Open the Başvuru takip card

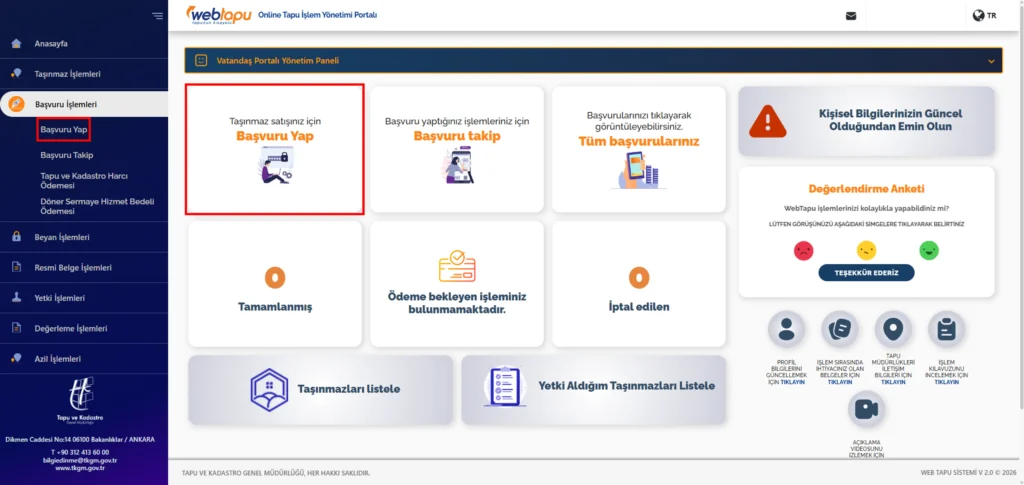(456, 149)
